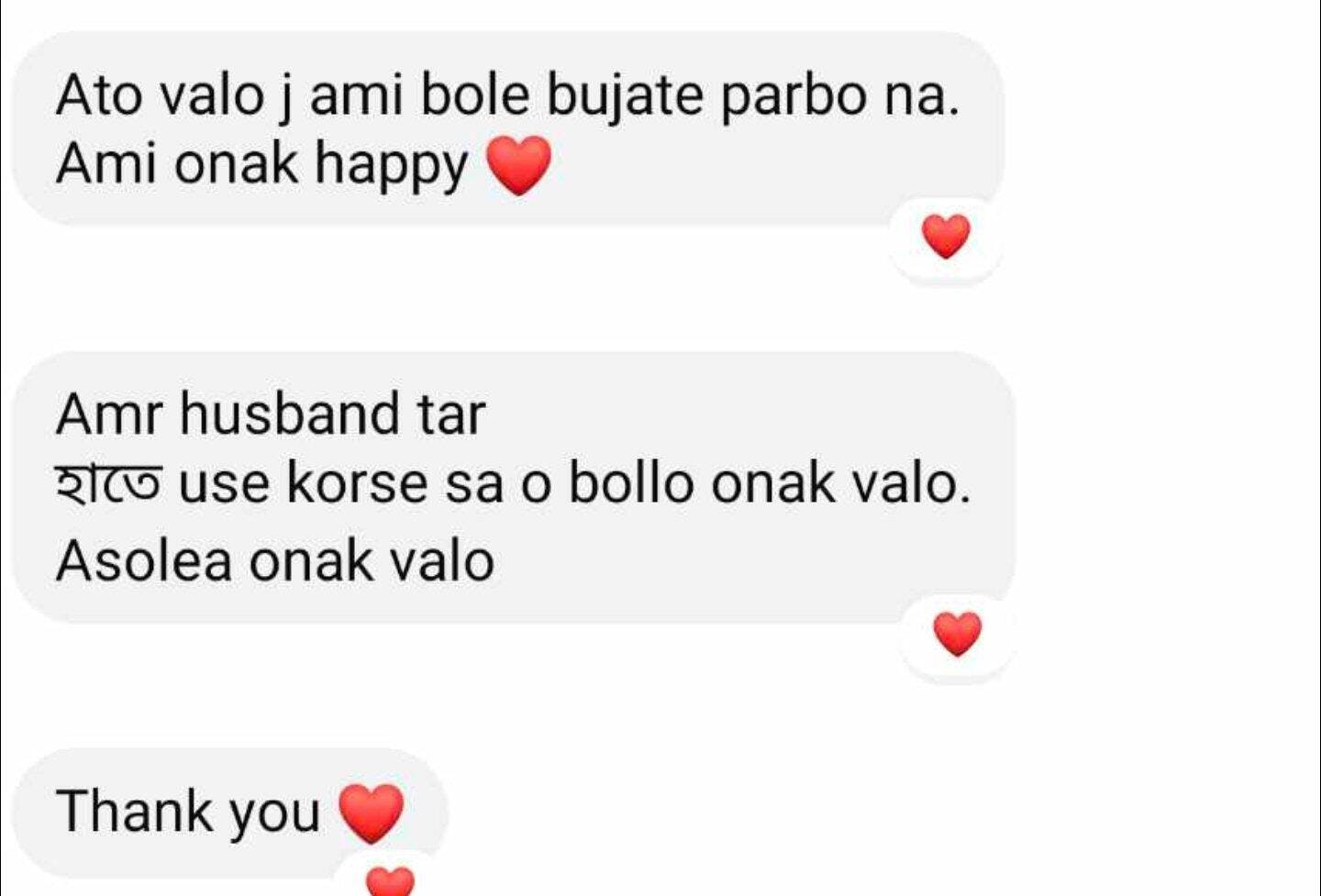
Task: Click red heart emoji next to 'Thank you'
Action: pos(372,813)
